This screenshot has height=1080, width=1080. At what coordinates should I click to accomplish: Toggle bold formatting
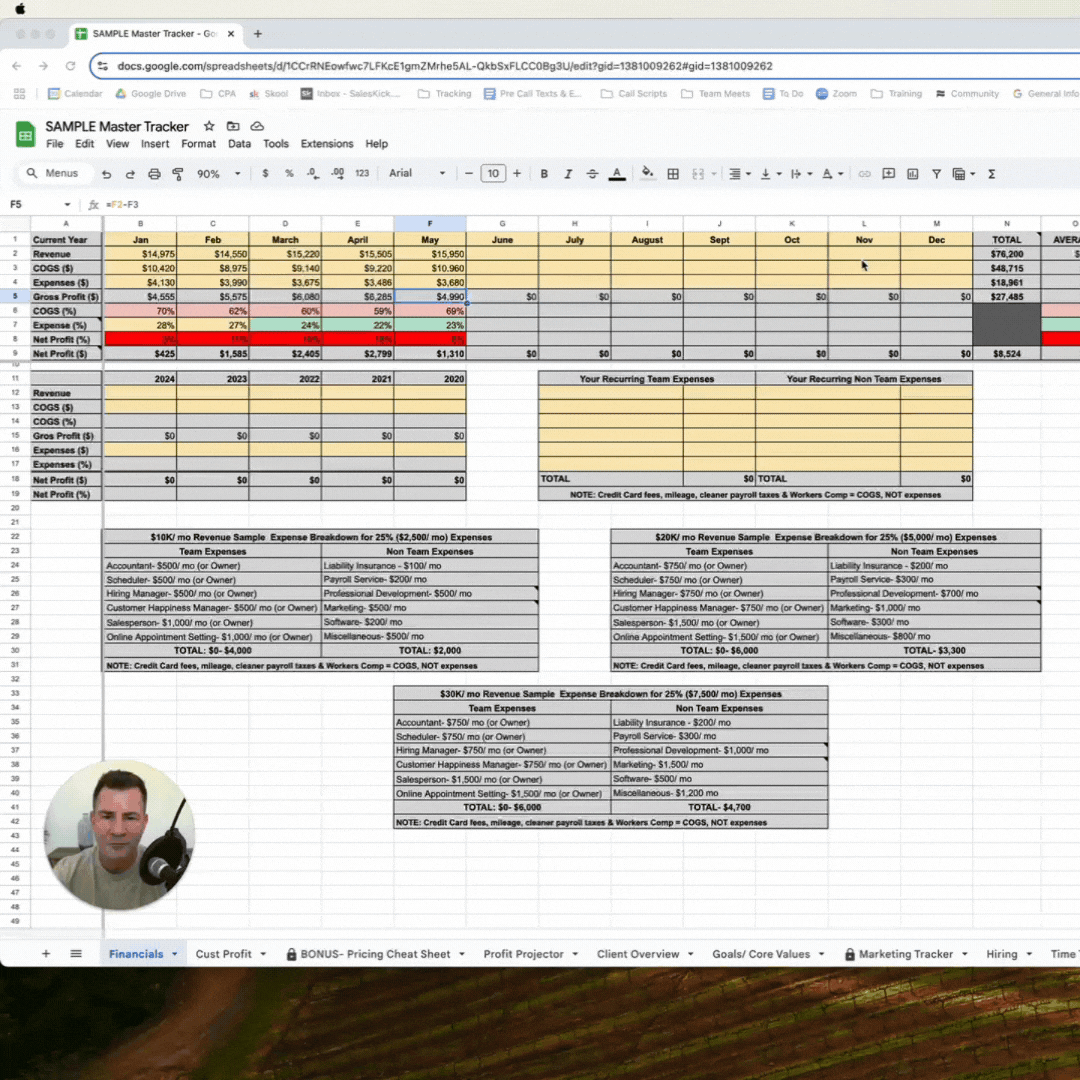pyautogui.click(x=544, y=174)
